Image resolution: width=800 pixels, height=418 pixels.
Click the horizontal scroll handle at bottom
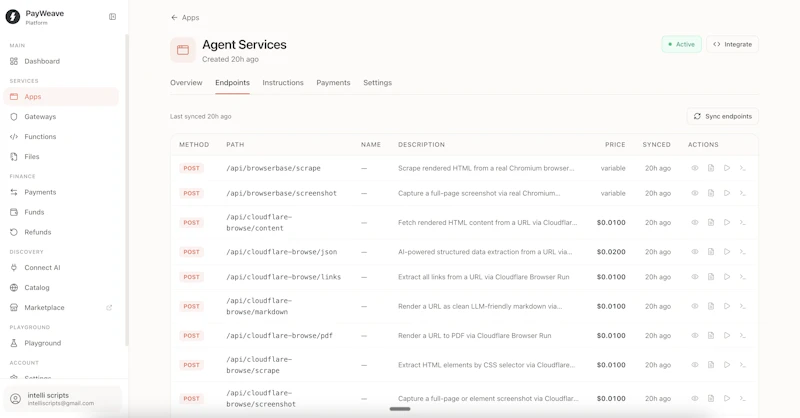400,409
